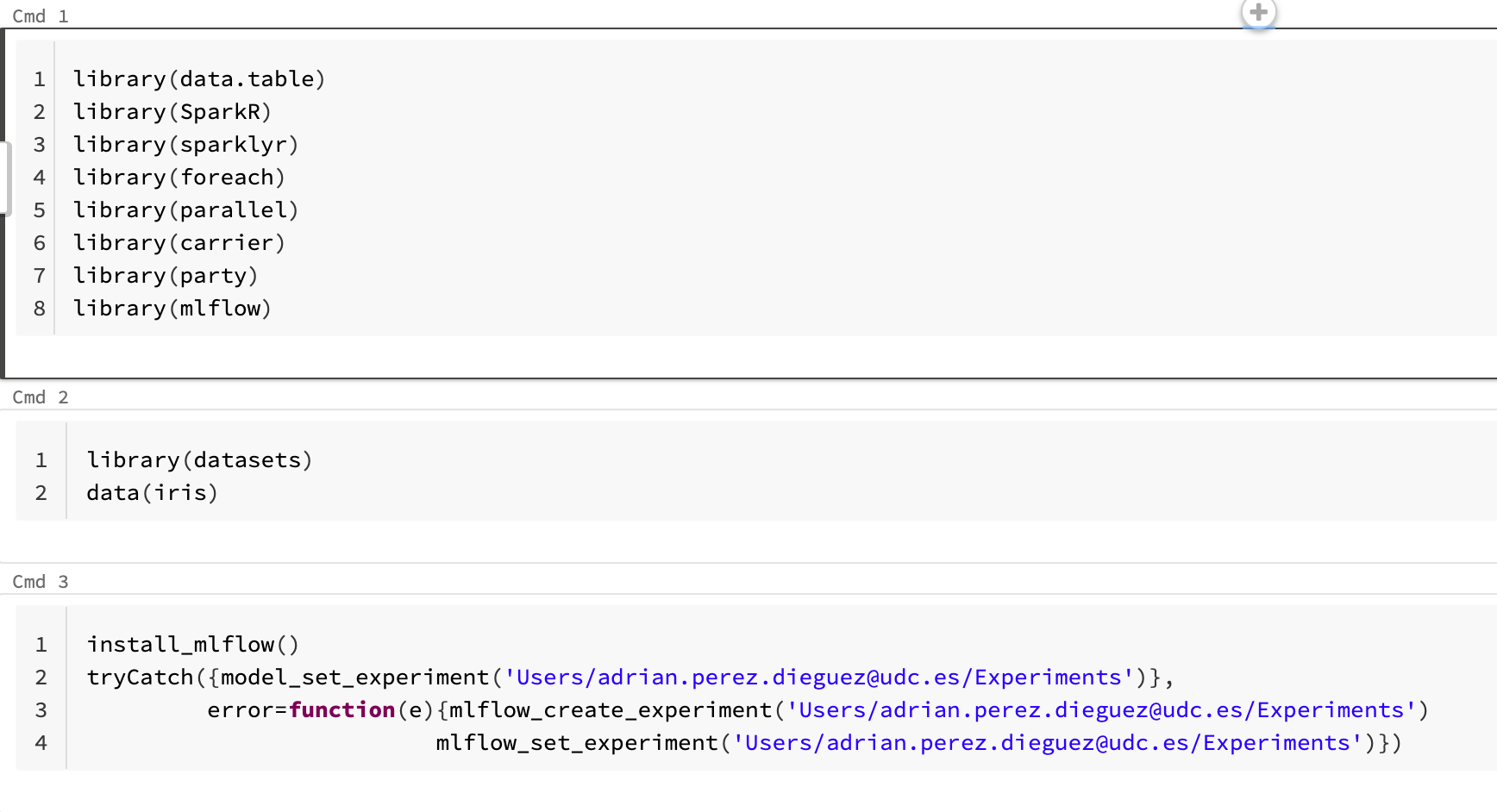Place cursor on the data(iris) line
The width and height of the screenshot is (1497, 812).
(152, 493)
